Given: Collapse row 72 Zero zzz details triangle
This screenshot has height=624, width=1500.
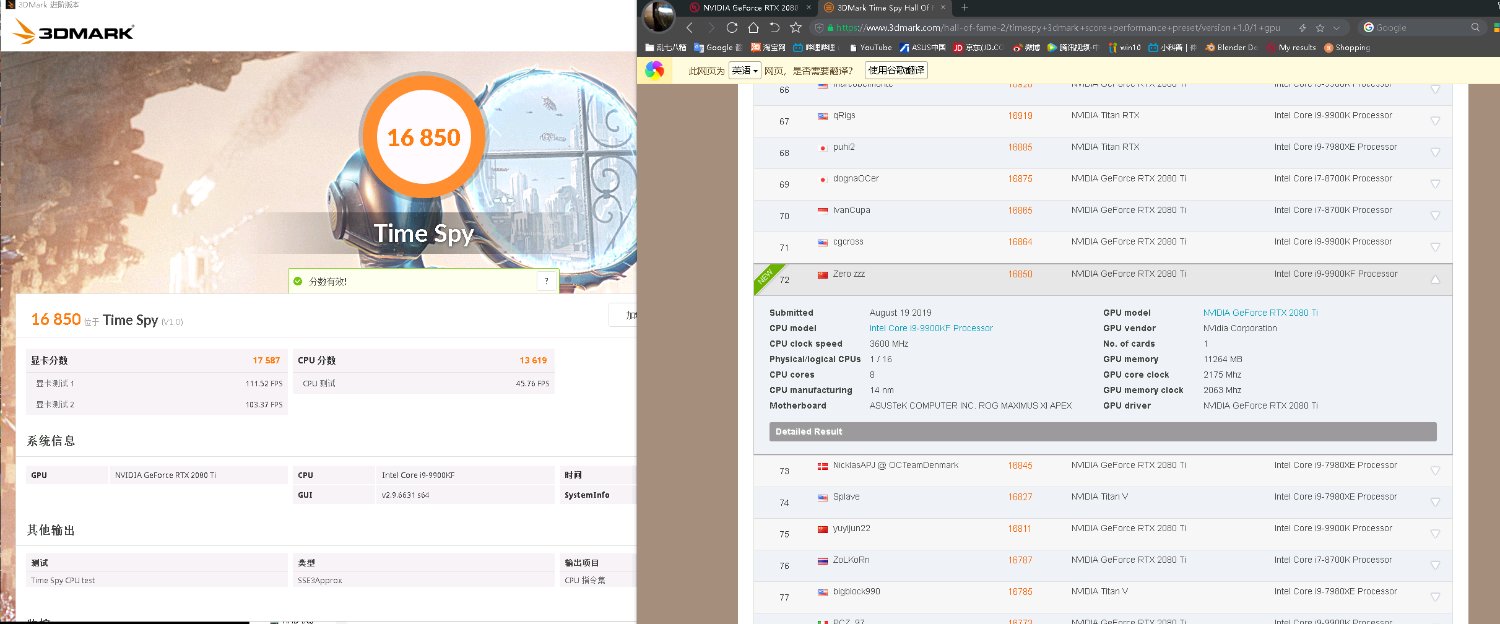Looking at the screenshot, I should [x=1435, y=280].
